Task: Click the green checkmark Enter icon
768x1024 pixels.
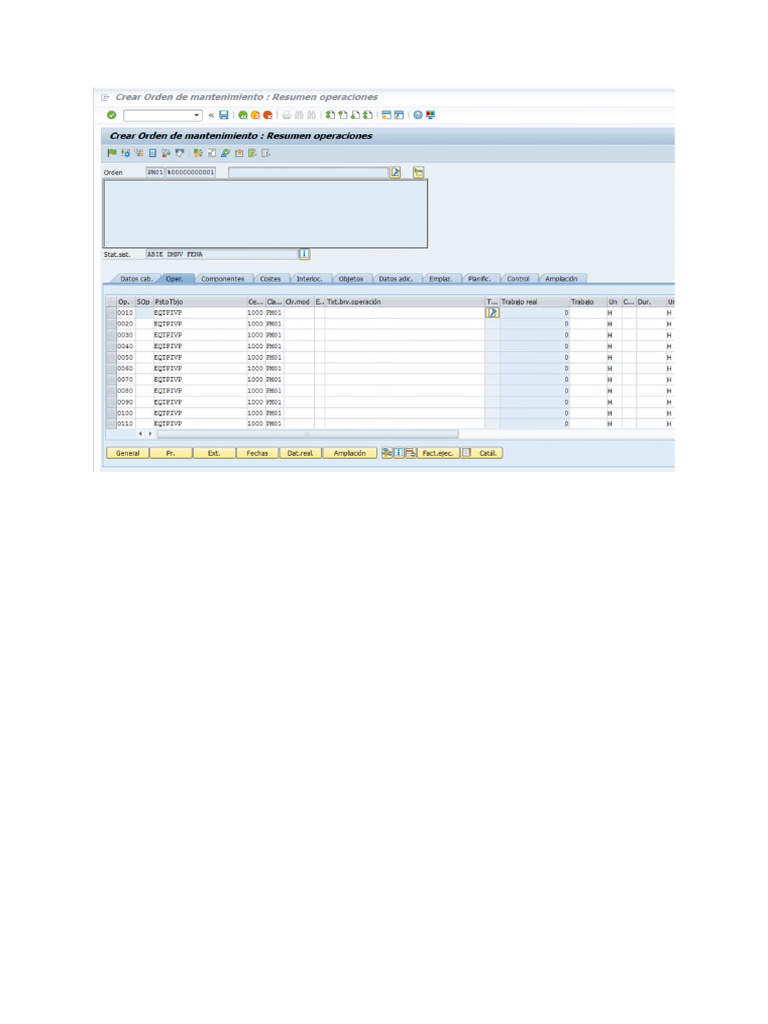Action: (112, 115)
